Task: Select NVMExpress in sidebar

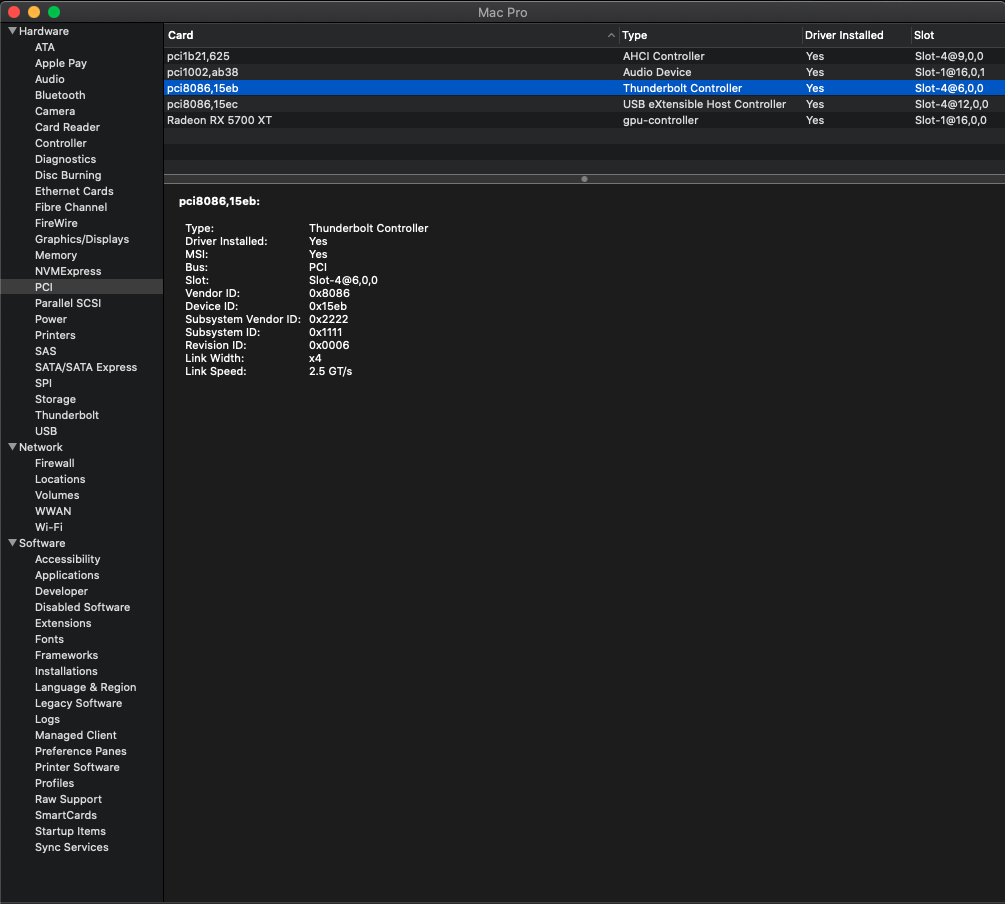Action: point(68,271)
